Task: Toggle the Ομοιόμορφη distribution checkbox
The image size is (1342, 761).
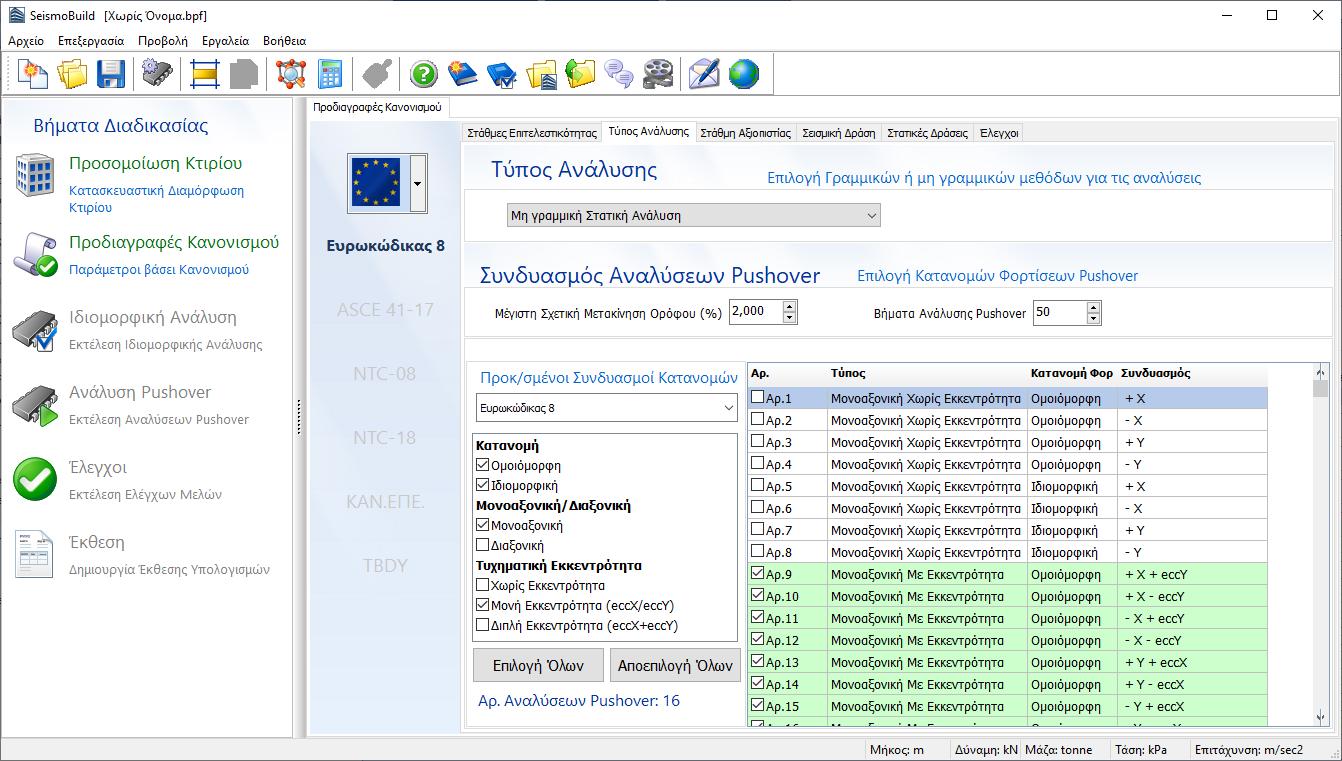Action: (x=484, y=466)
